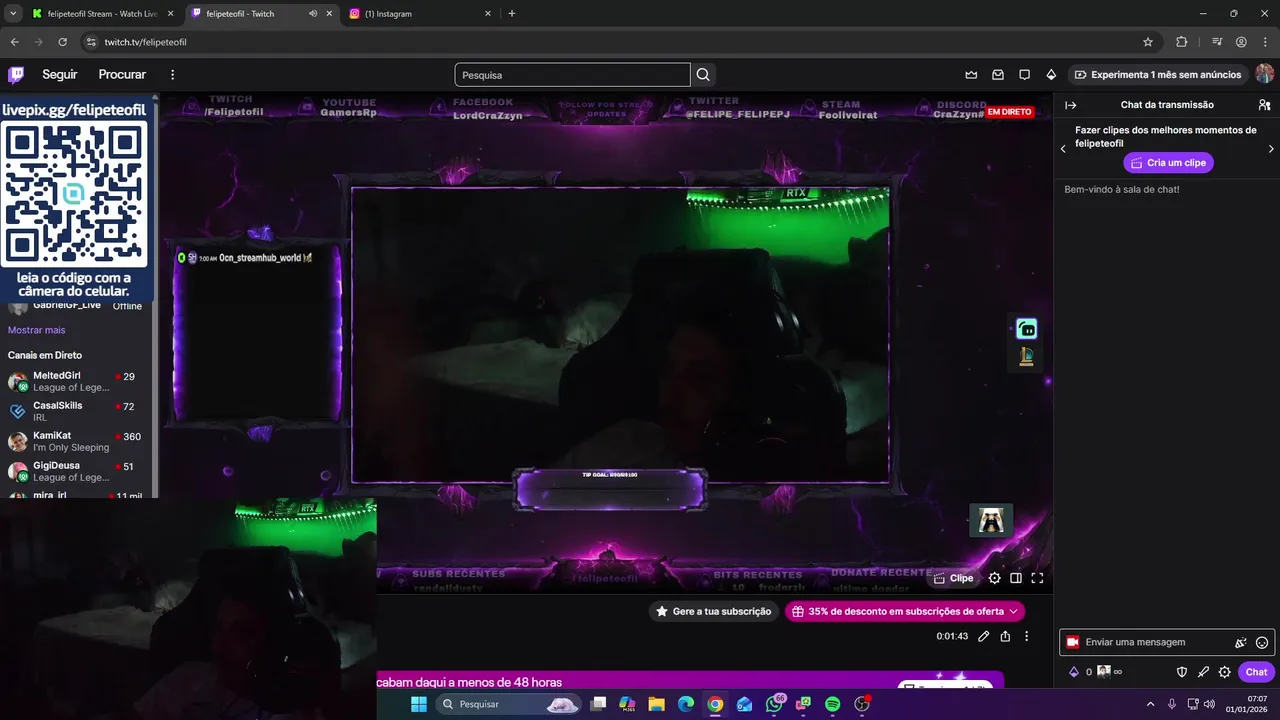Go to next chat highlight with right chevron
The image size is (1280, 720).
[x=1271, y=149]
